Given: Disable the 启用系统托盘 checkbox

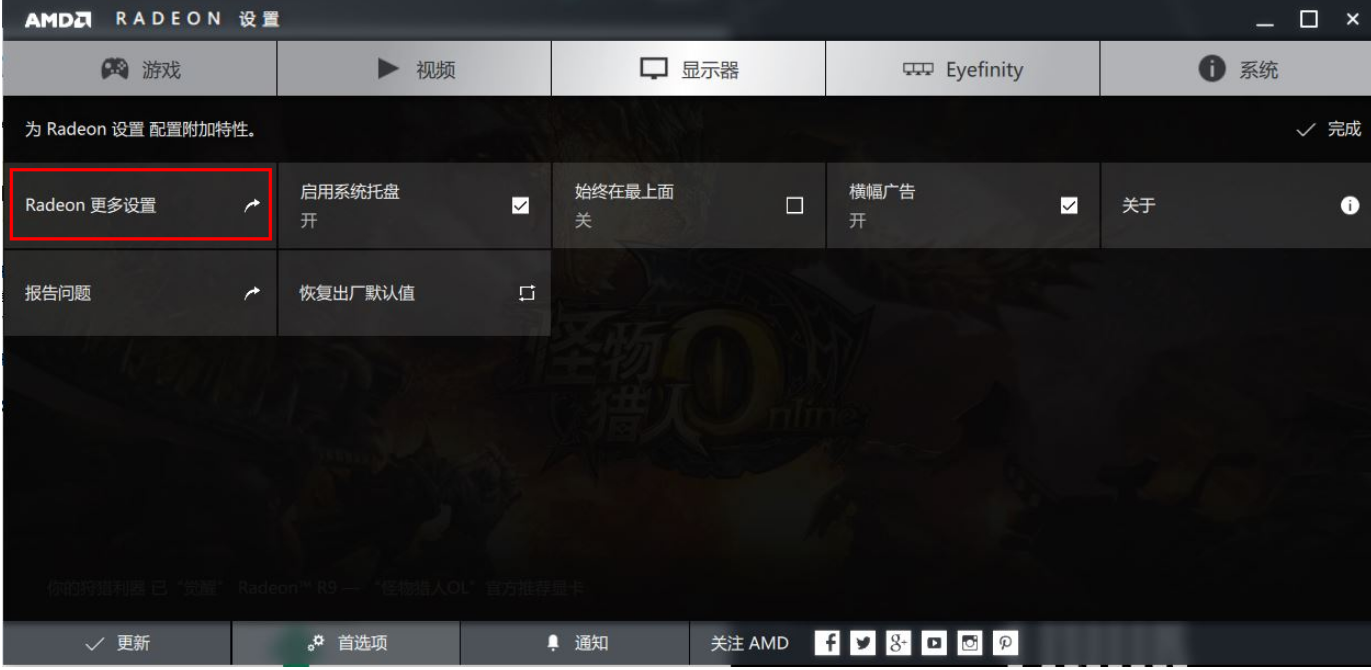Looking at the screenshot, I should coord(520,206).
